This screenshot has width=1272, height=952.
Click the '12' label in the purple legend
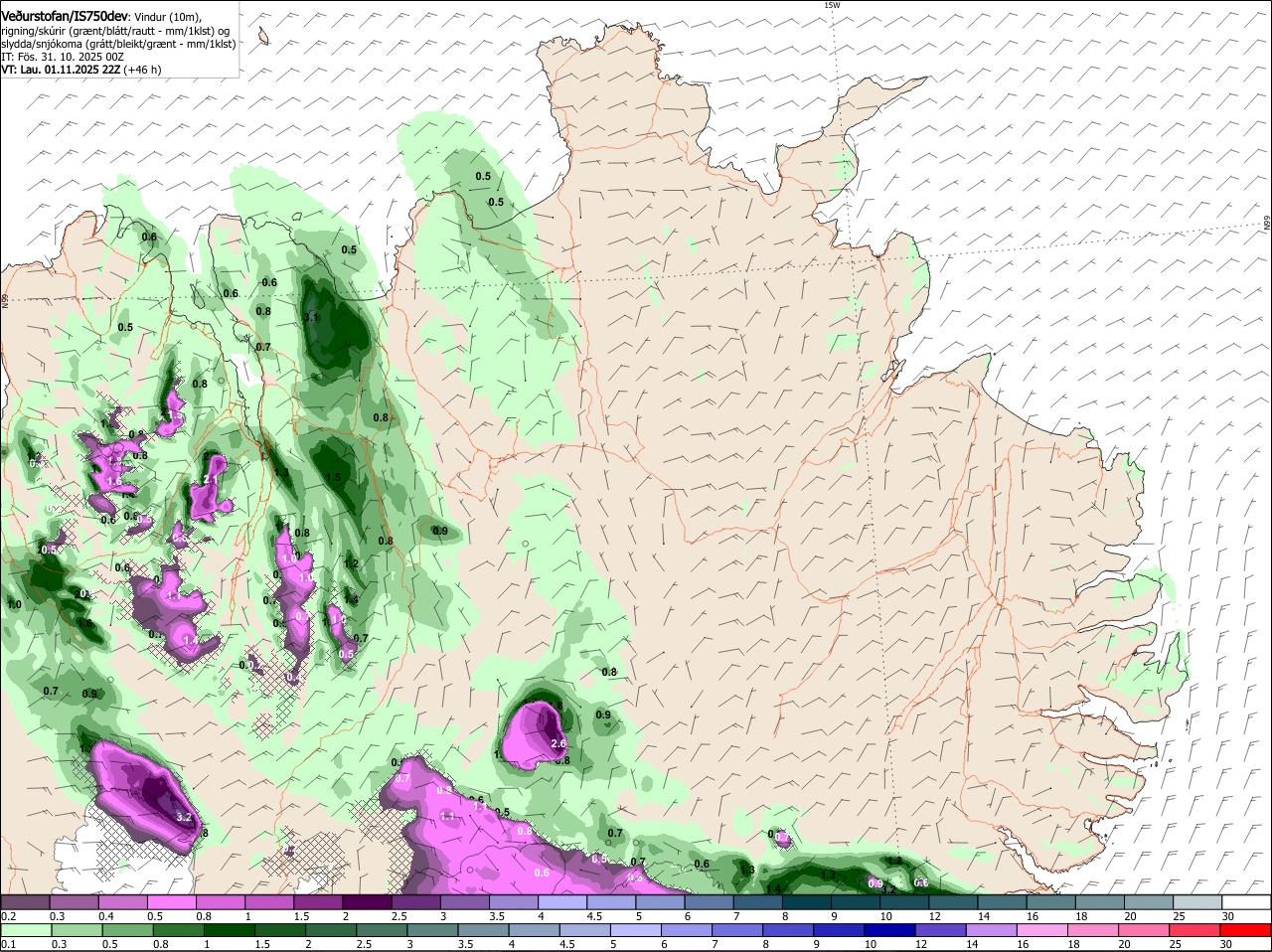(934, 916)
